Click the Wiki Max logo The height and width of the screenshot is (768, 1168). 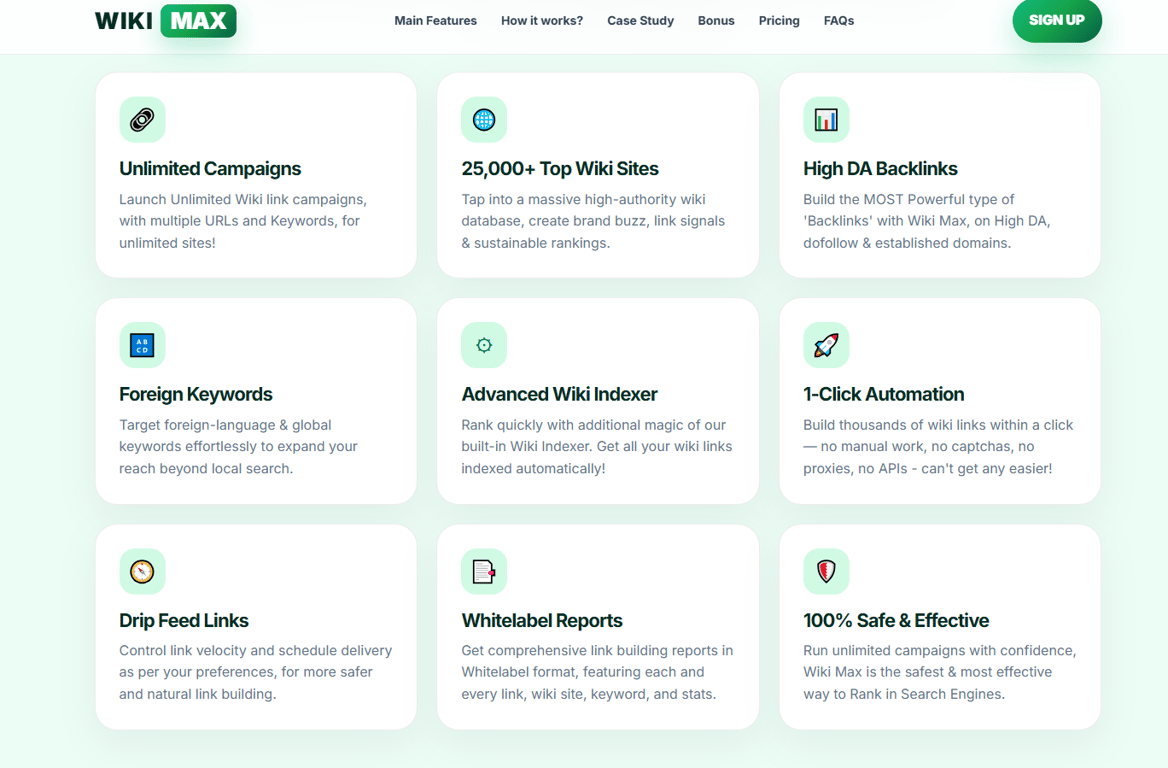pos(165,21)
